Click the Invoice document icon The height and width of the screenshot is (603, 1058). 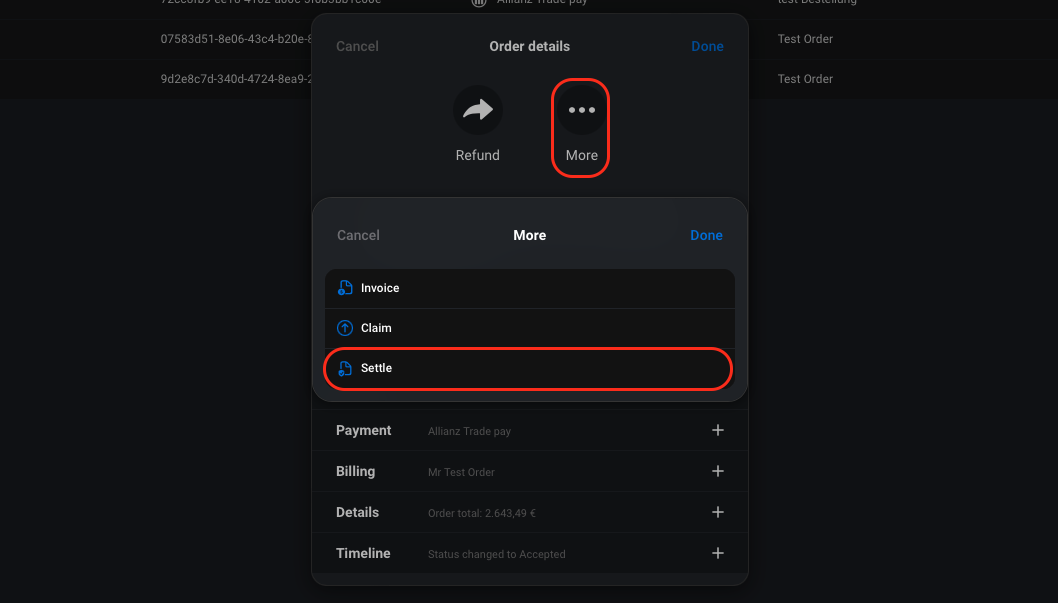[345, 288]
